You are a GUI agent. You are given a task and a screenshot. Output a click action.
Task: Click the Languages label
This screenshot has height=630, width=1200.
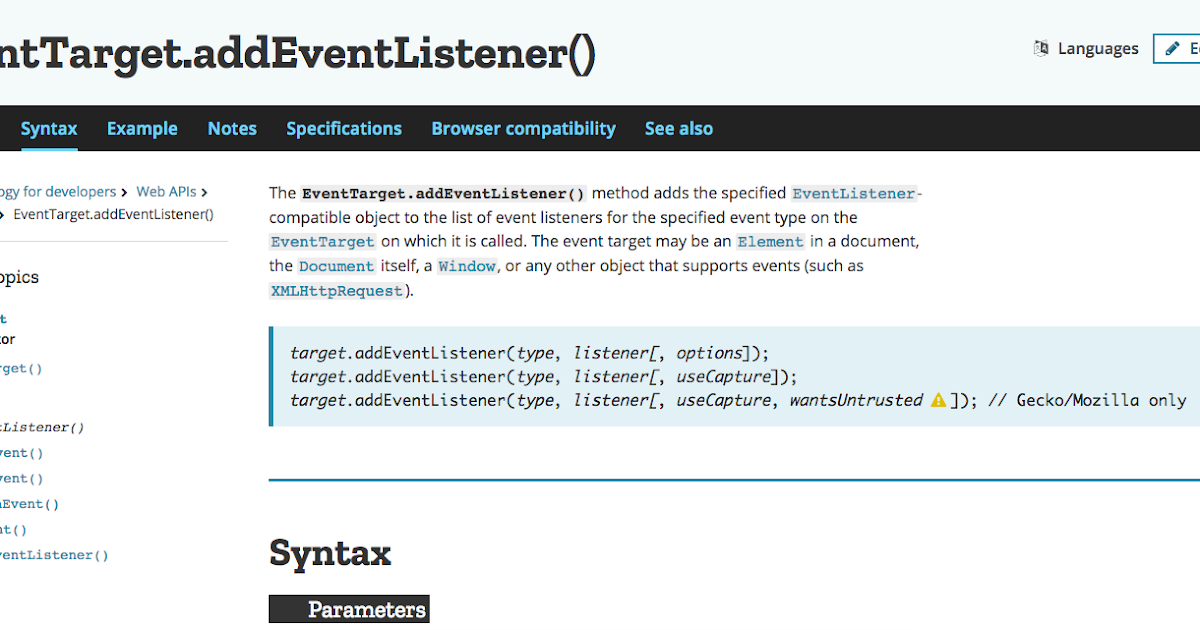pos(1097,48)
